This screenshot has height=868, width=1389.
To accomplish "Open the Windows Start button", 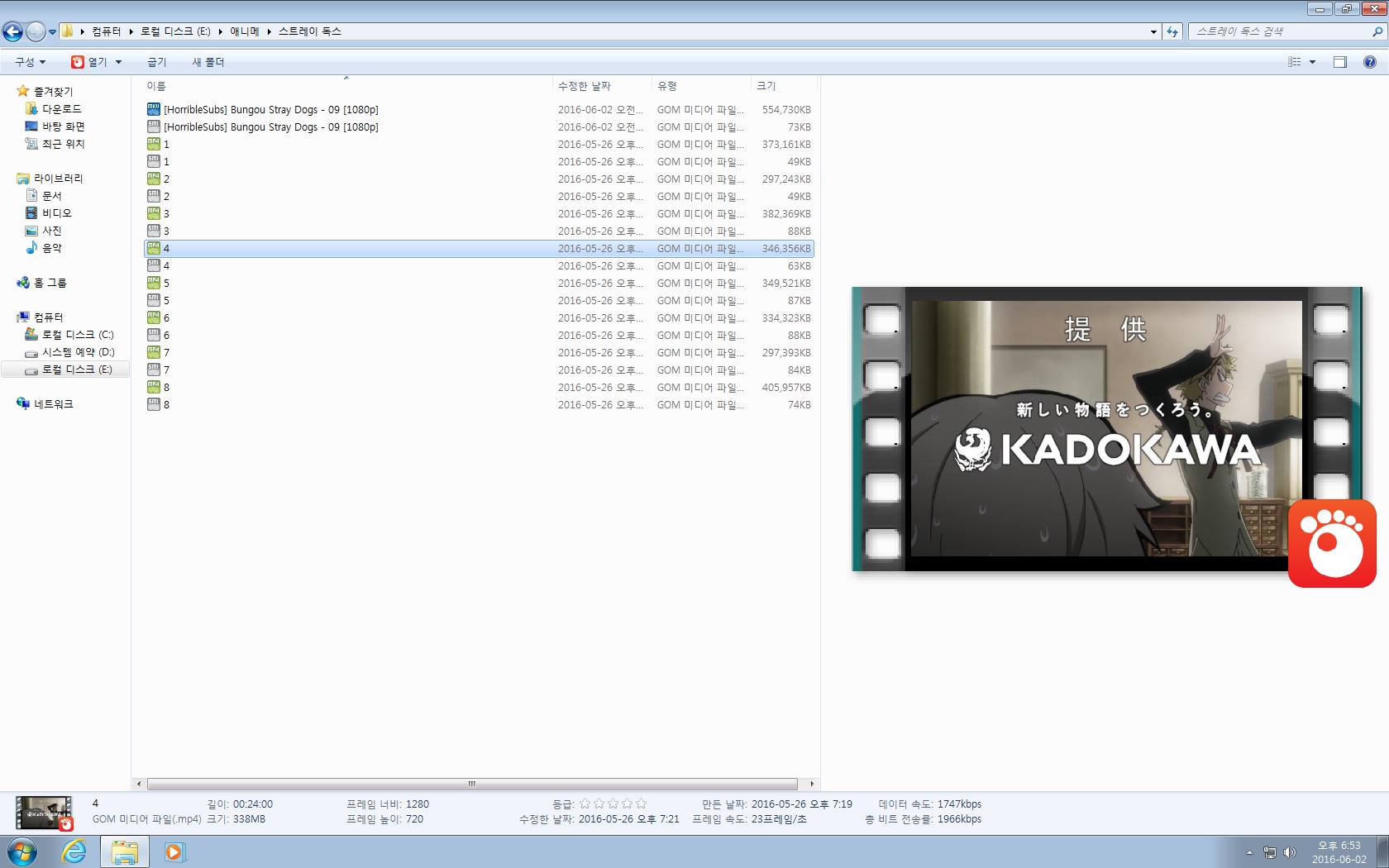I will 21,851.
